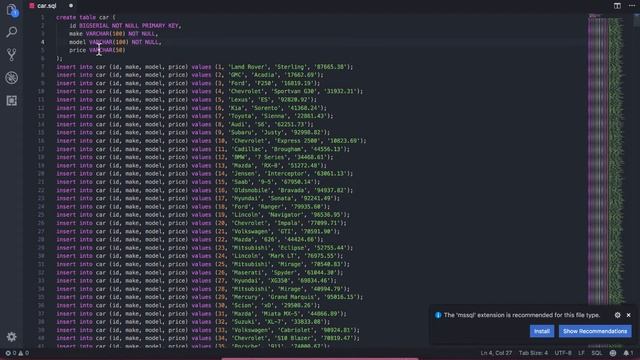Image resolution: width=640 pixels, height=360 pixels.
Task: Click the 'Lexus' ES insert row
Action: point(187,100)
